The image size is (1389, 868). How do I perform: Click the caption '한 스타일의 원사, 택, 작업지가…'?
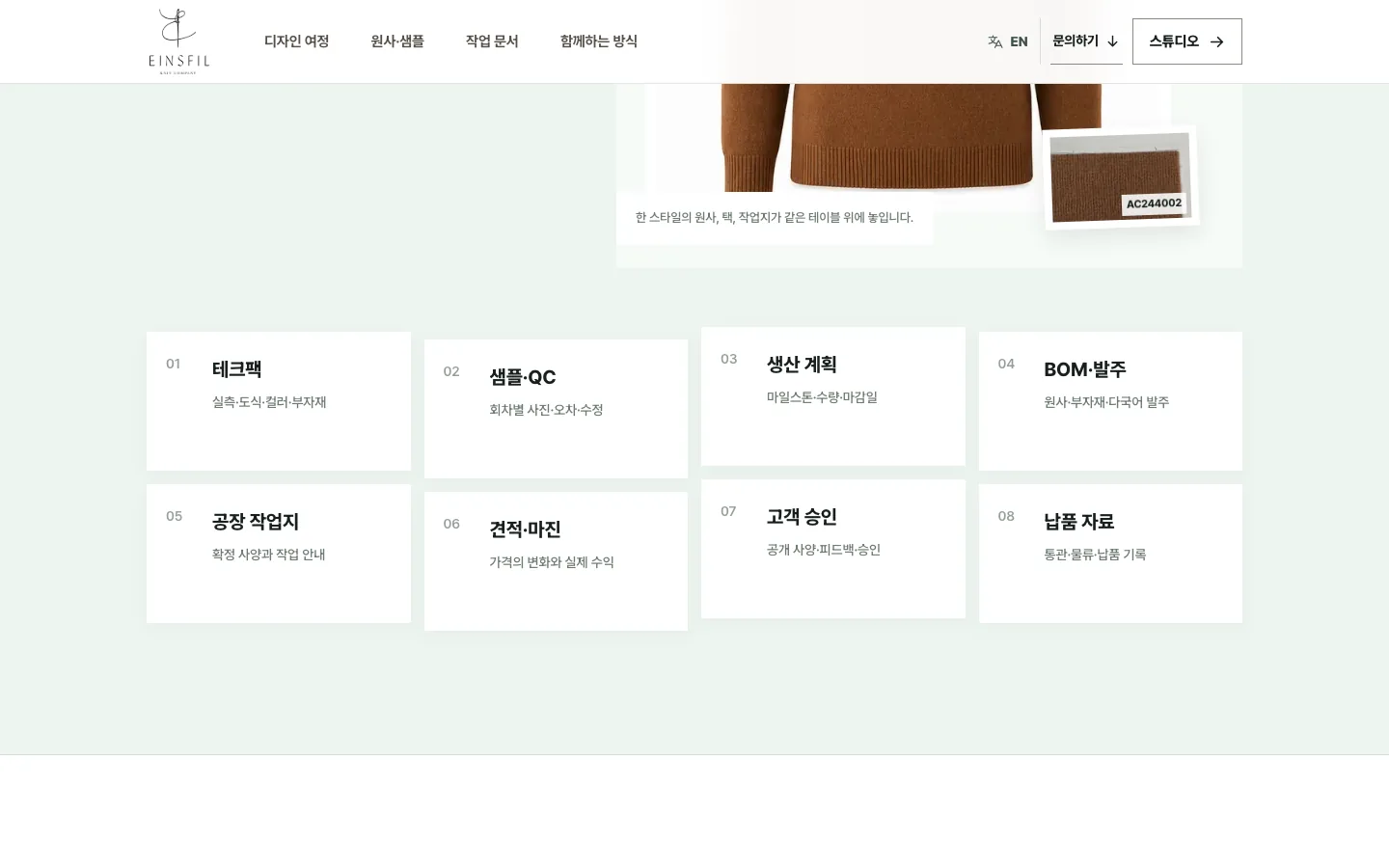pos(775,218)
